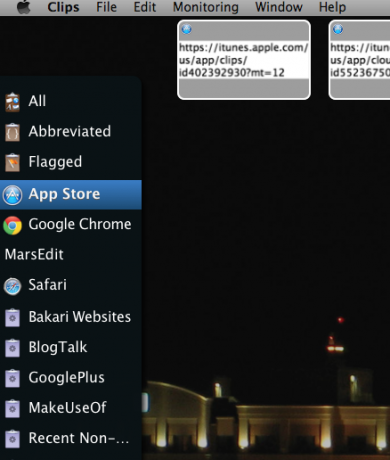Select the MakeUseOf label
The height and width of the screenshot is (460, 390).
click(68, 408)
